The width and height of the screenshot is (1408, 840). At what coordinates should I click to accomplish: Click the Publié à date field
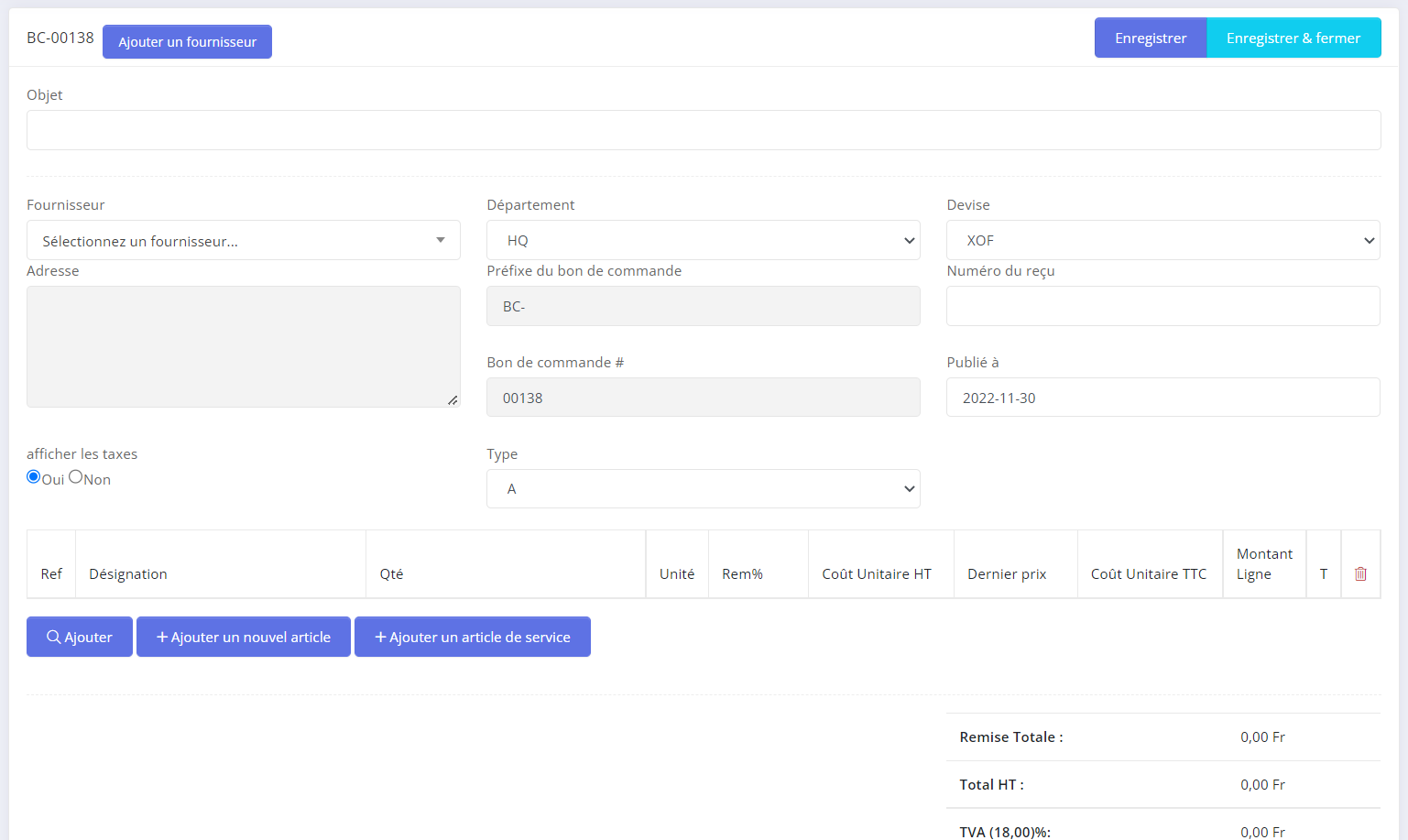coord(1162,398)
